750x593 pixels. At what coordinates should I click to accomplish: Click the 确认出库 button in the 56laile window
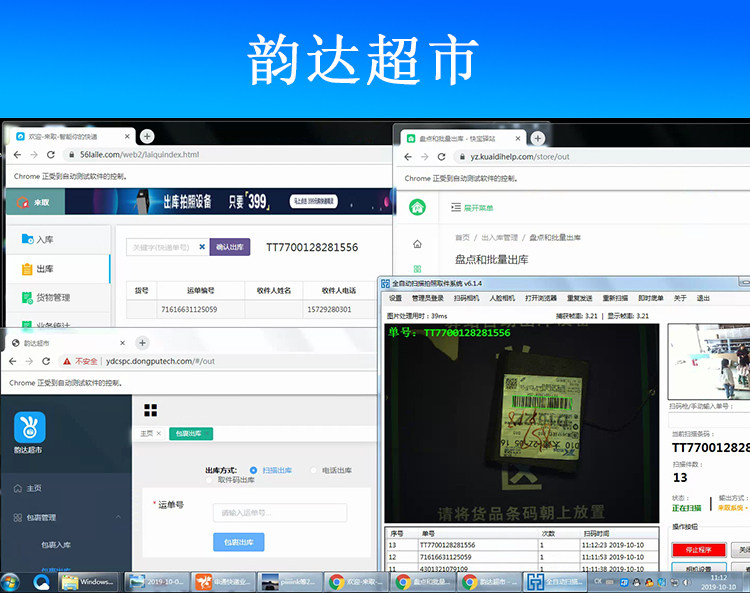coord(230,247)
